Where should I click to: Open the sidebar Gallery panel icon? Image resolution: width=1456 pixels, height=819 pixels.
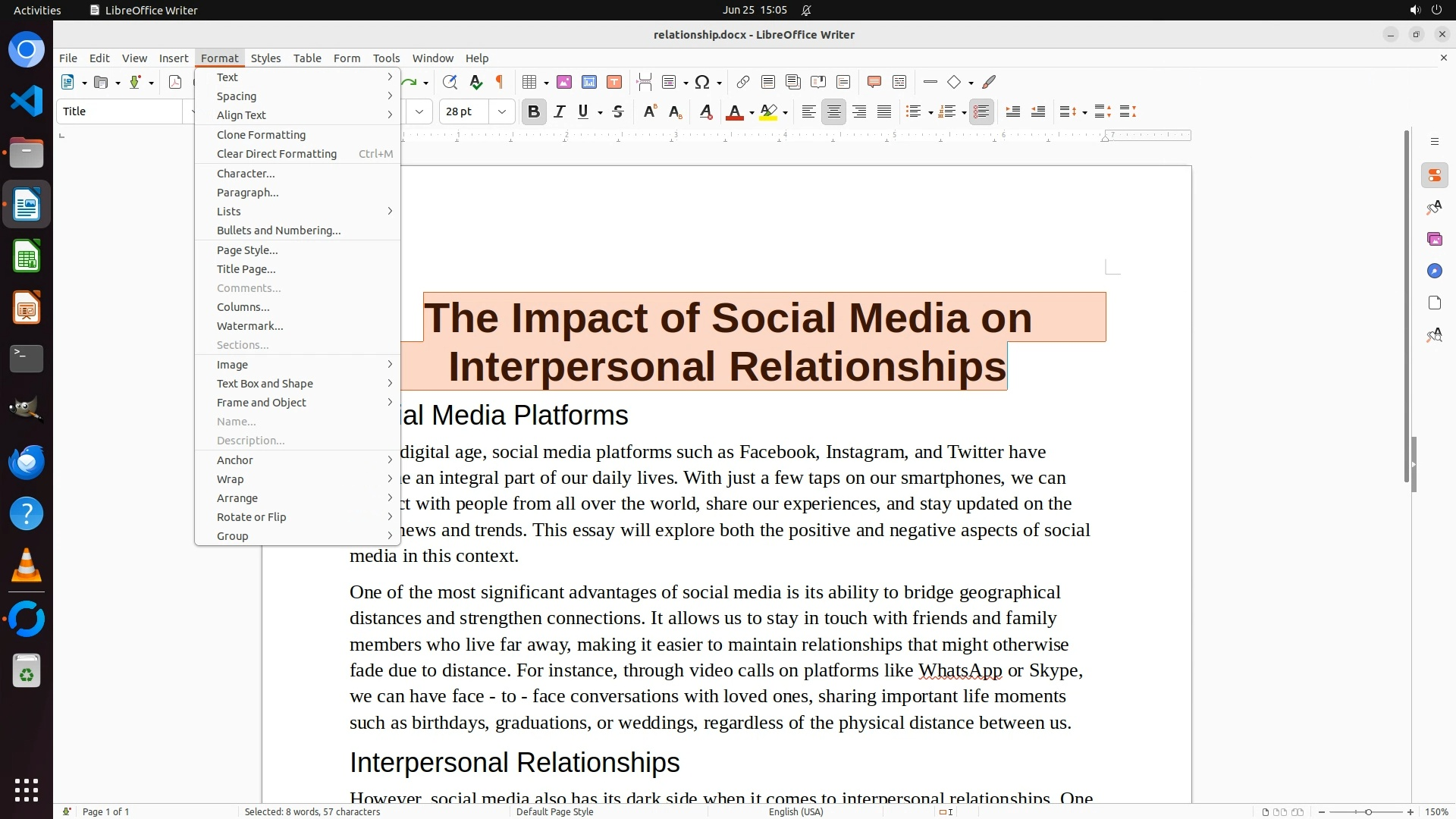click(x=1434, y=240)
